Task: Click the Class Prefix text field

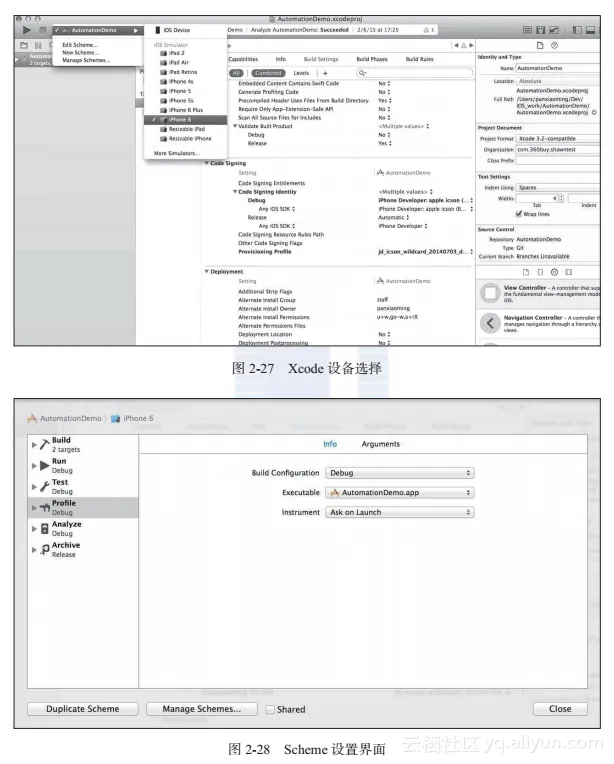Action: pos(558,160)
